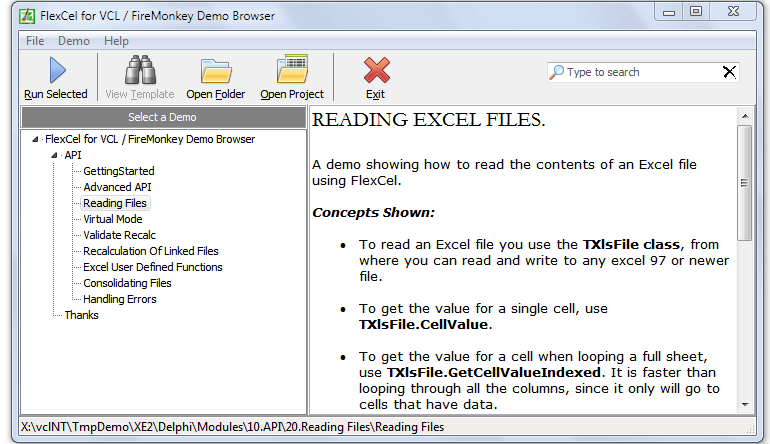
Task: Click the description scrollbar up arrow
Action: click(x=745, y=116)
